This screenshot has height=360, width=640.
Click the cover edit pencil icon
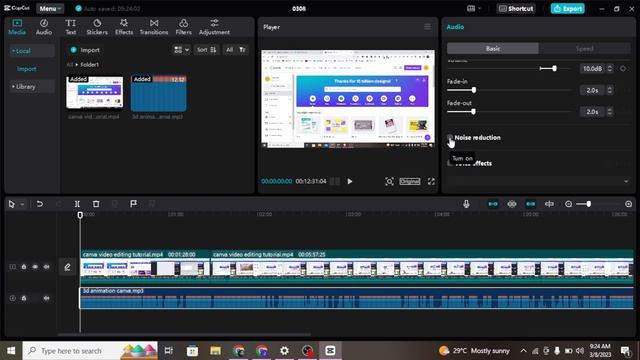click(67, 267)
